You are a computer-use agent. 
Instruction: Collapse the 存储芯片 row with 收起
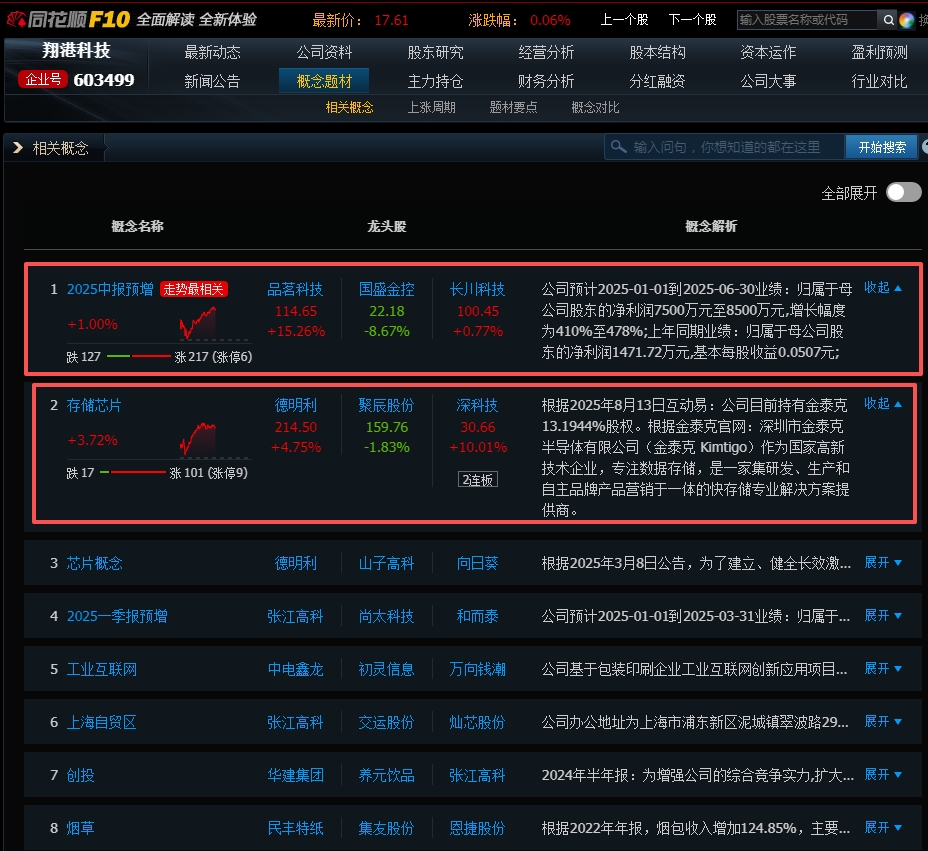pyautogui.click(x=882, y=404)
